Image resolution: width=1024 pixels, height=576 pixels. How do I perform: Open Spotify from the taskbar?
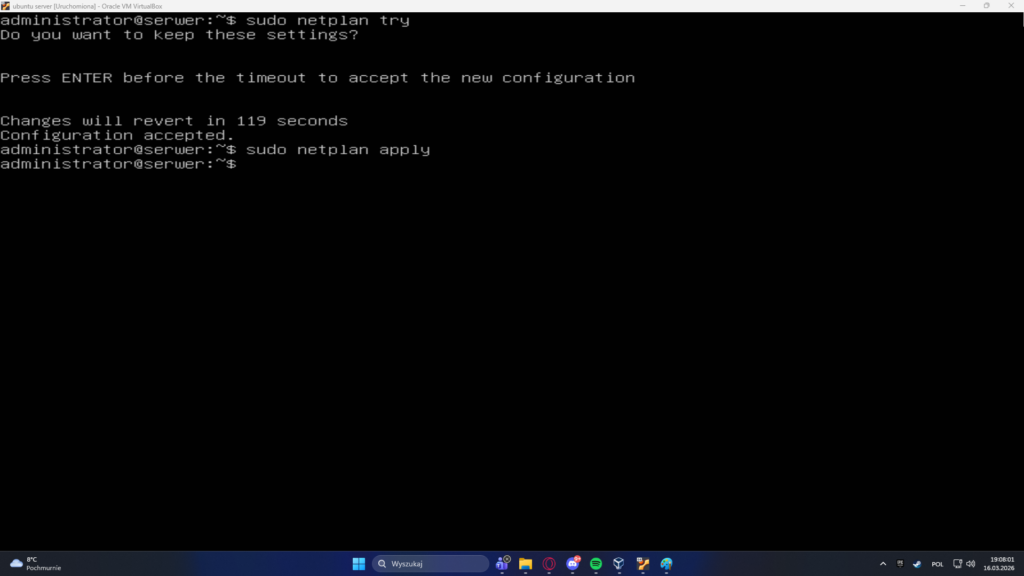click(596, 564)
